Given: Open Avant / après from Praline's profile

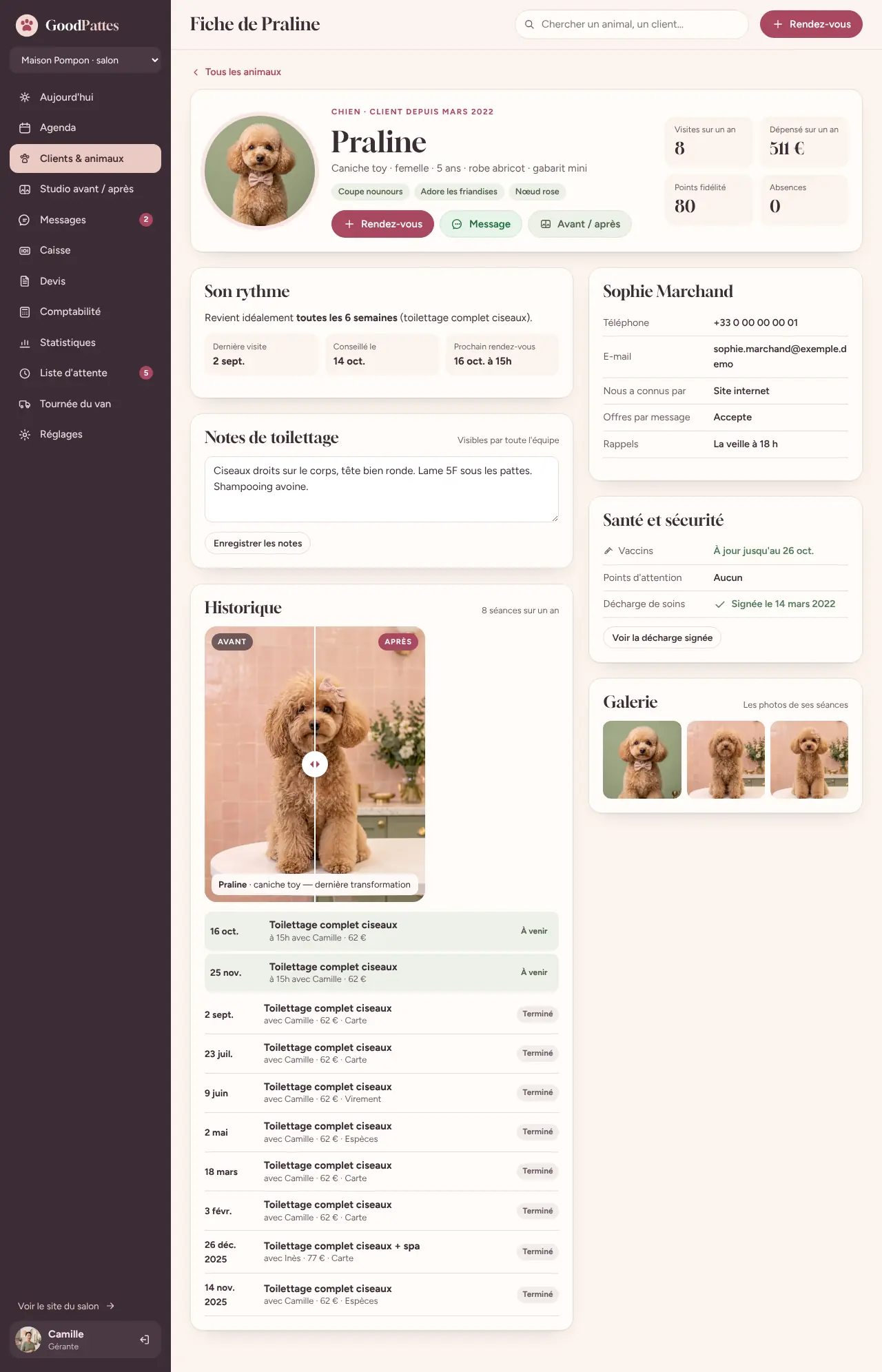Looking at the screenshot, I should 580,224.
